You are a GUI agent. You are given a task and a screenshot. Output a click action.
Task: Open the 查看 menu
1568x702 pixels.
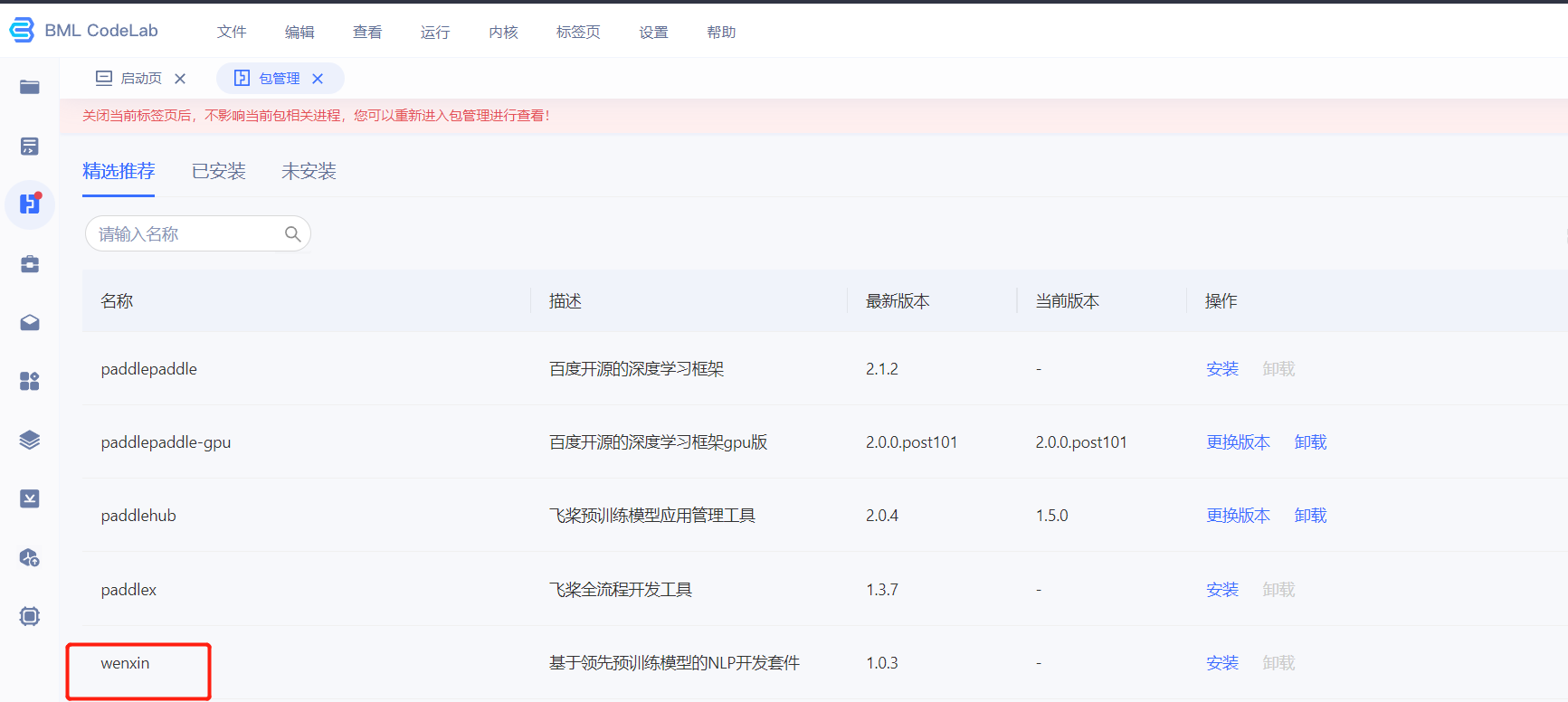[367, 32]
